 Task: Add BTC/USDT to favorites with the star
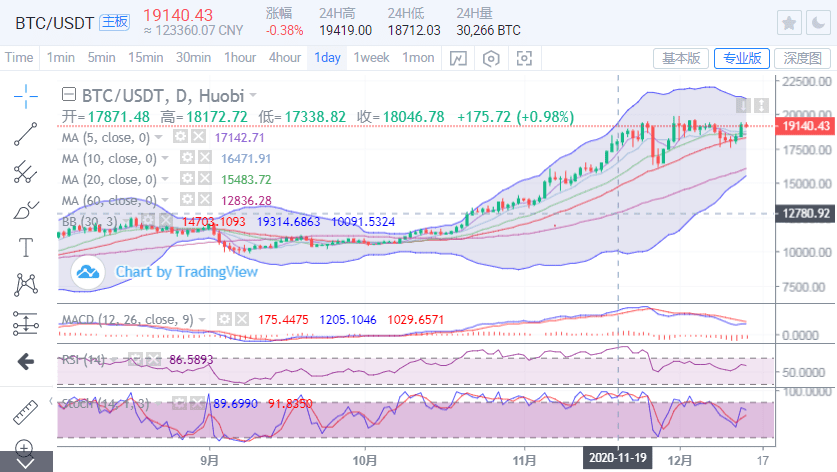click(x=789, y=22)
